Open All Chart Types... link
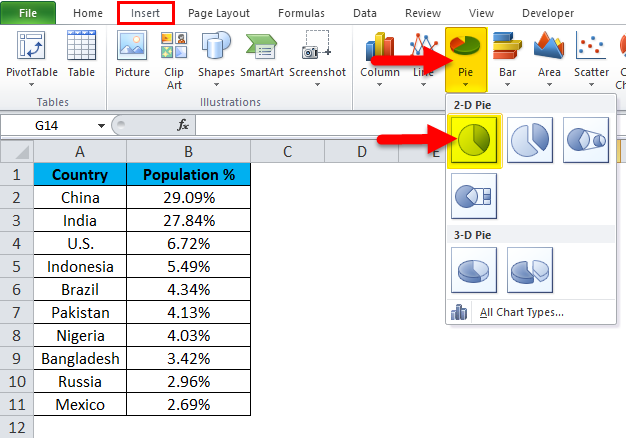This screenshot has width=626, height=438. (x=521, y=312)
